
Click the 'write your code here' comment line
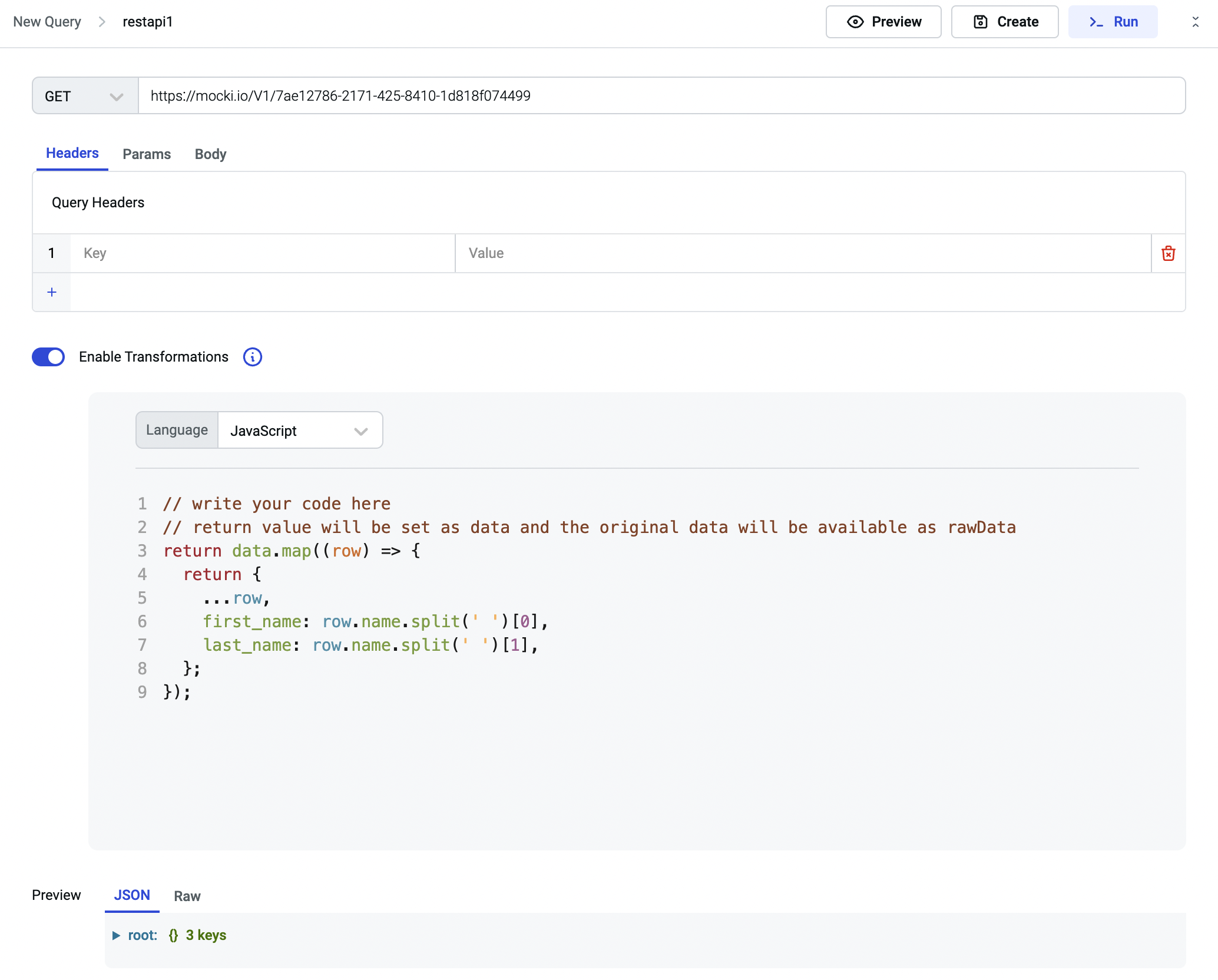[277, 504]
